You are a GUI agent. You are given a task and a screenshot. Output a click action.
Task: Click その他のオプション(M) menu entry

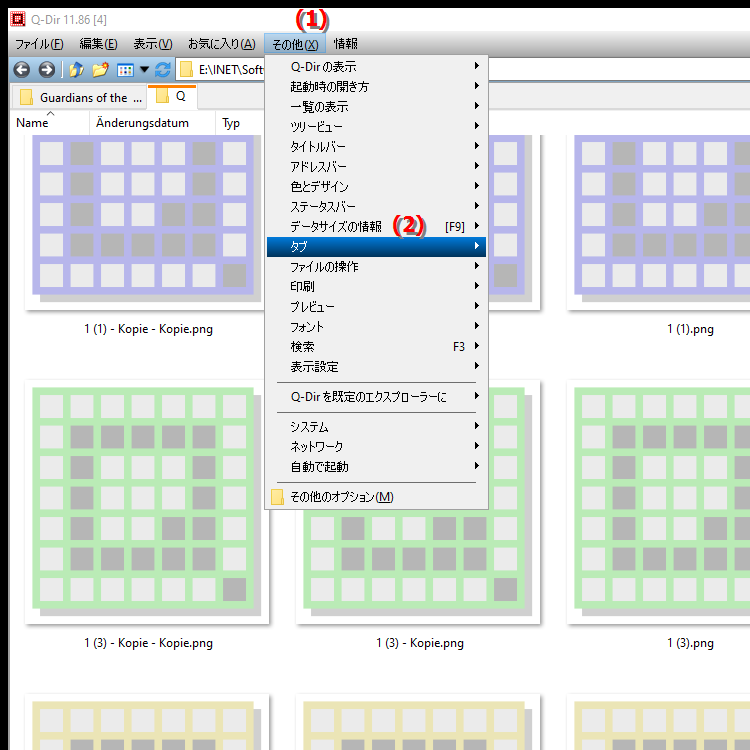376,497
